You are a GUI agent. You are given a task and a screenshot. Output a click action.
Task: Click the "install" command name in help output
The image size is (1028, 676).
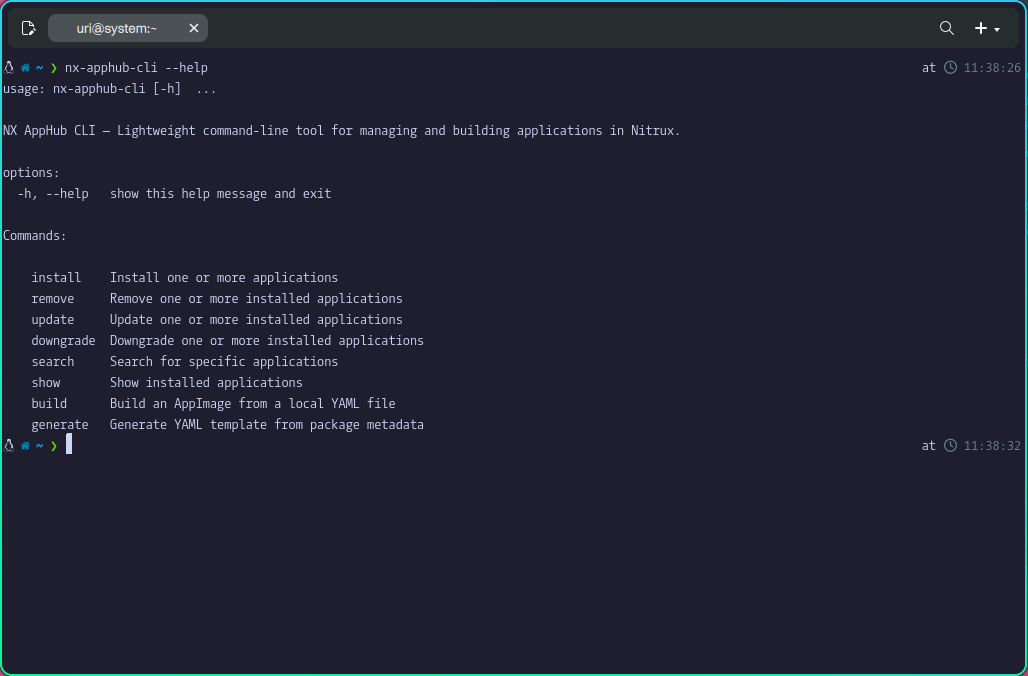[x=56, y=278]
